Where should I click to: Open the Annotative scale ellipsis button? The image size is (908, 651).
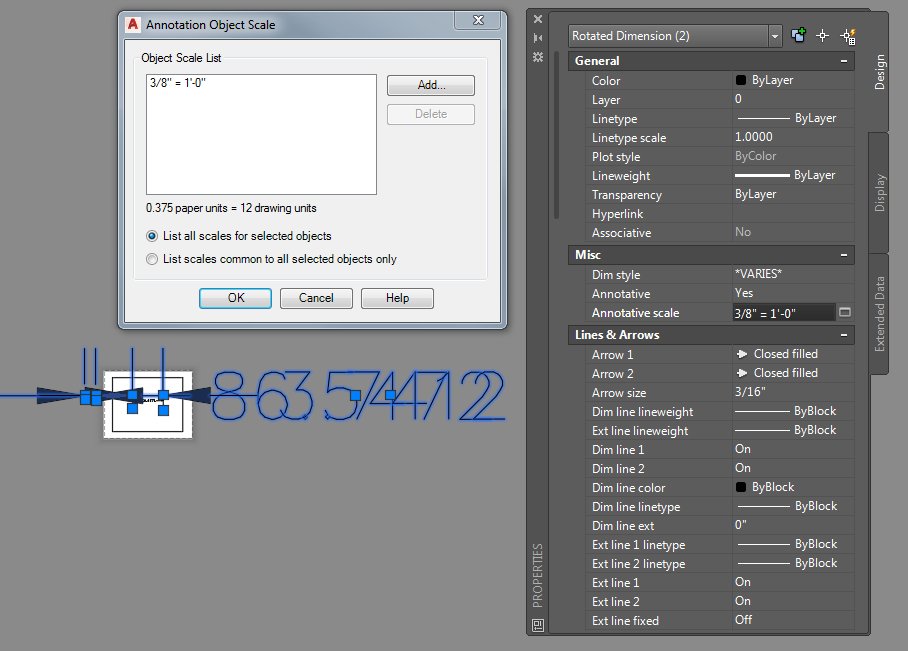845,313
